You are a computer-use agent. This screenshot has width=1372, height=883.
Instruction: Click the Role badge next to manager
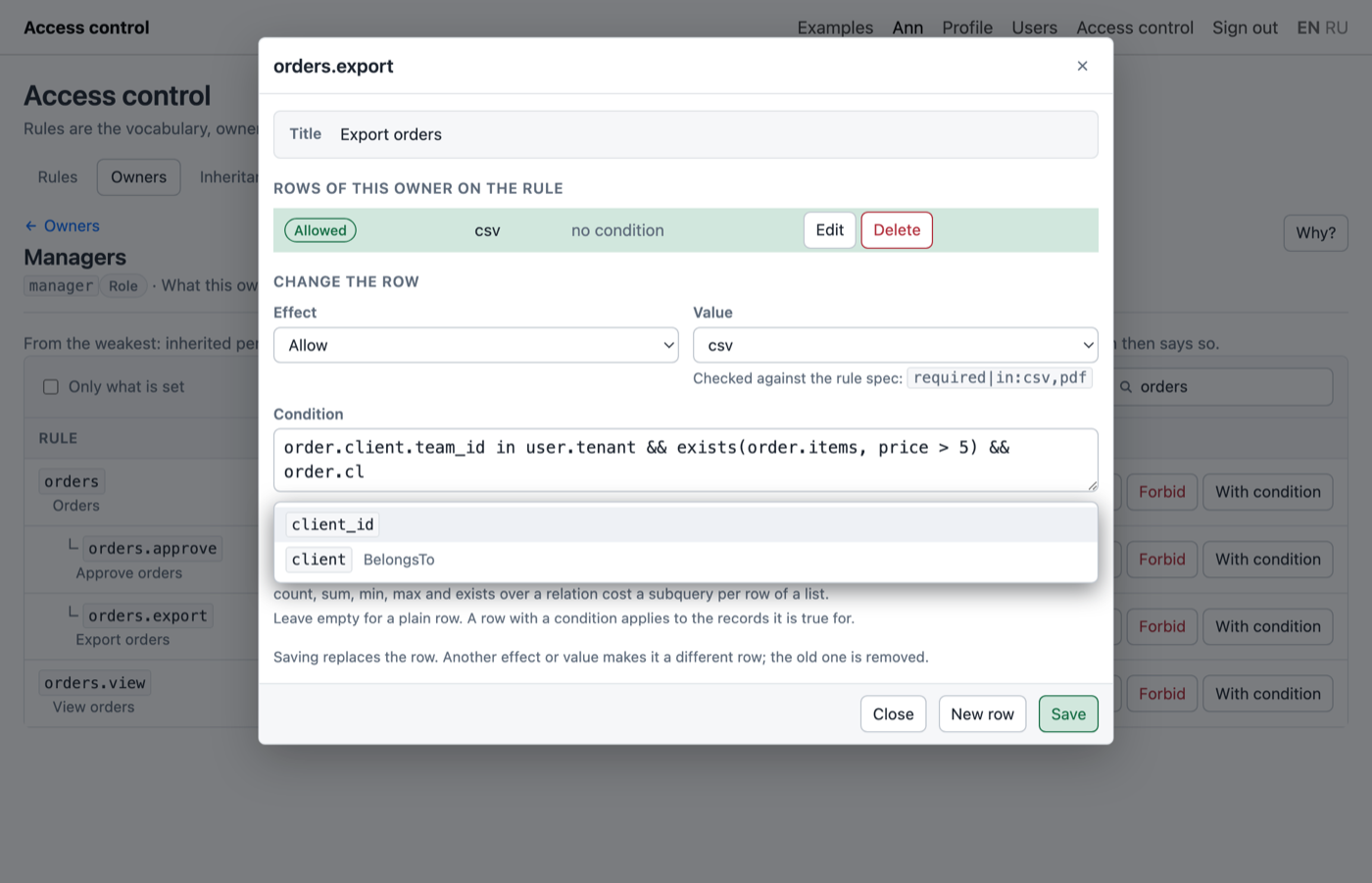point(123,286)
